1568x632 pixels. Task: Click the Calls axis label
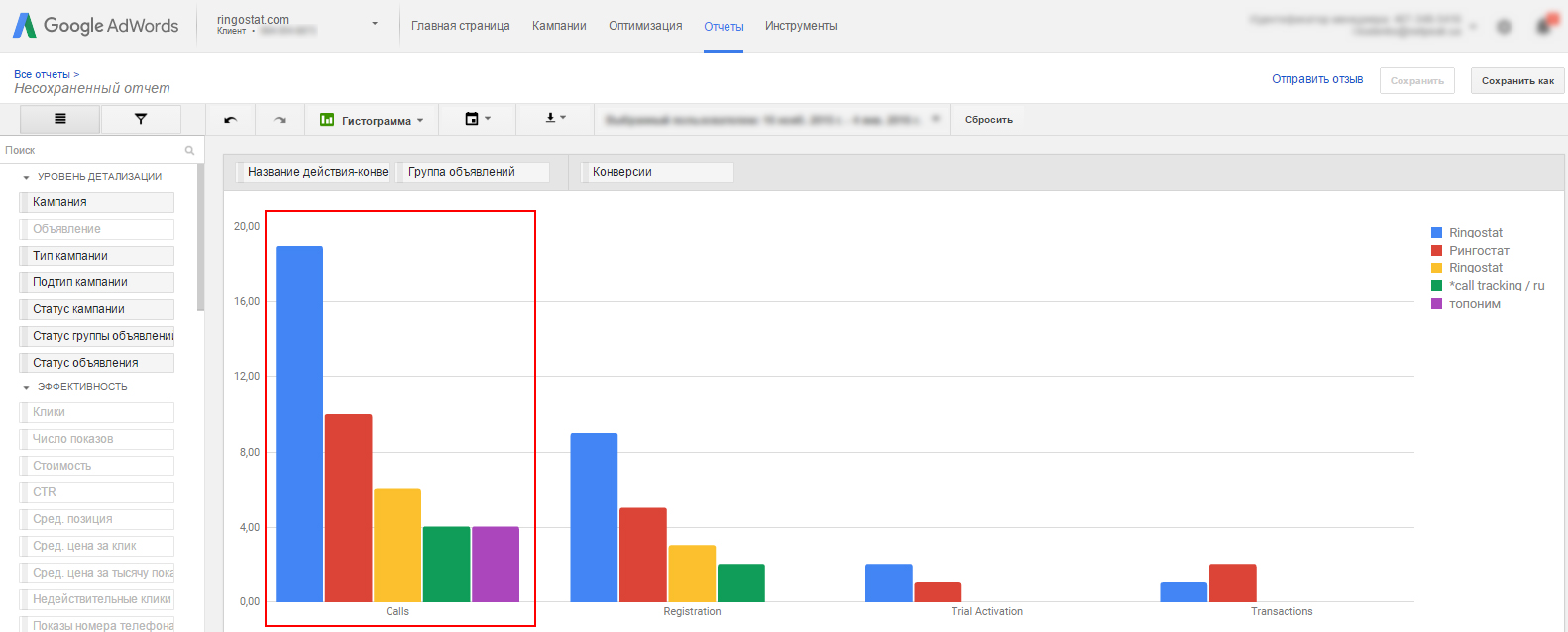tap(397, 612)
